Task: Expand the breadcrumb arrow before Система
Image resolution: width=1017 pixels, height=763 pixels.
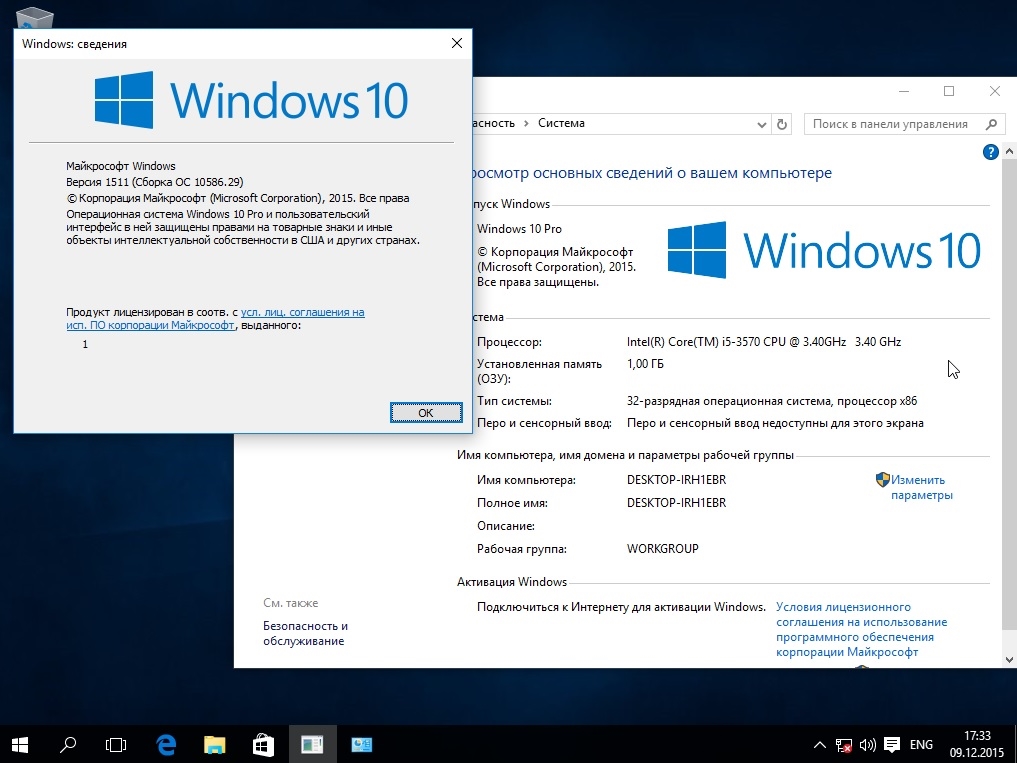Action: tap(526, 123)
